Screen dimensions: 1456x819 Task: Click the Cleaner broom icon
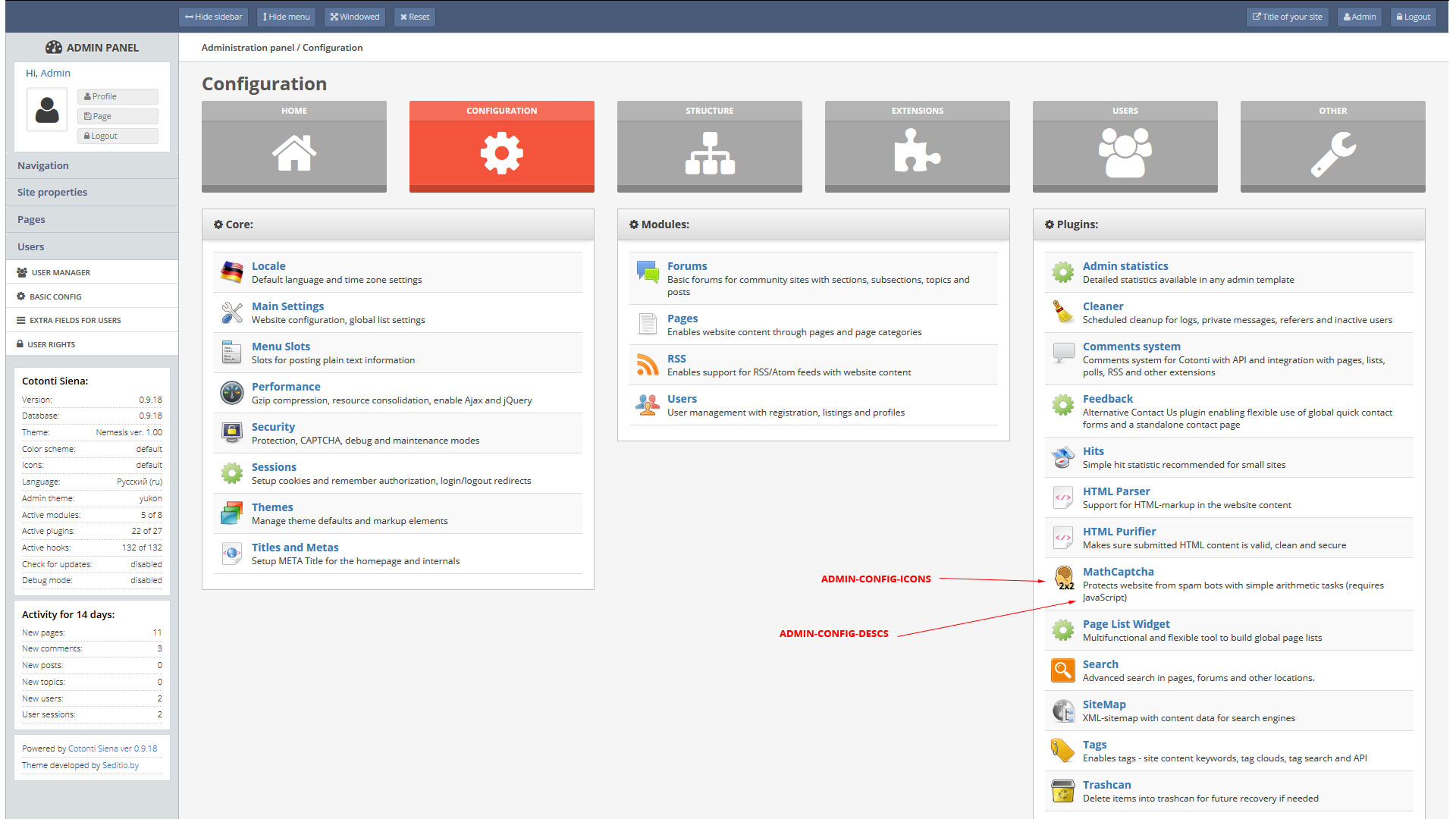pyautogui.click(x=1062, y=312)
